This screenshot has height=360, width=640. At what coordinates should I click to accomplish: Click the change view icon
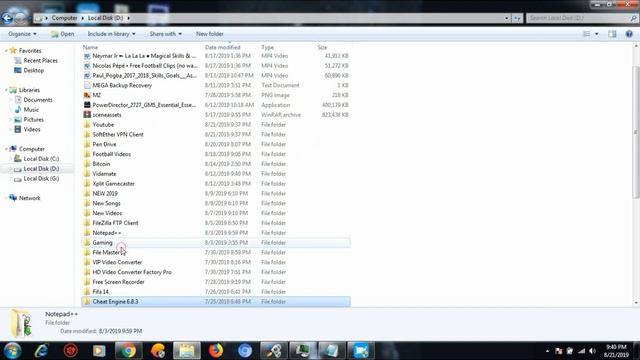coord(586,34)
